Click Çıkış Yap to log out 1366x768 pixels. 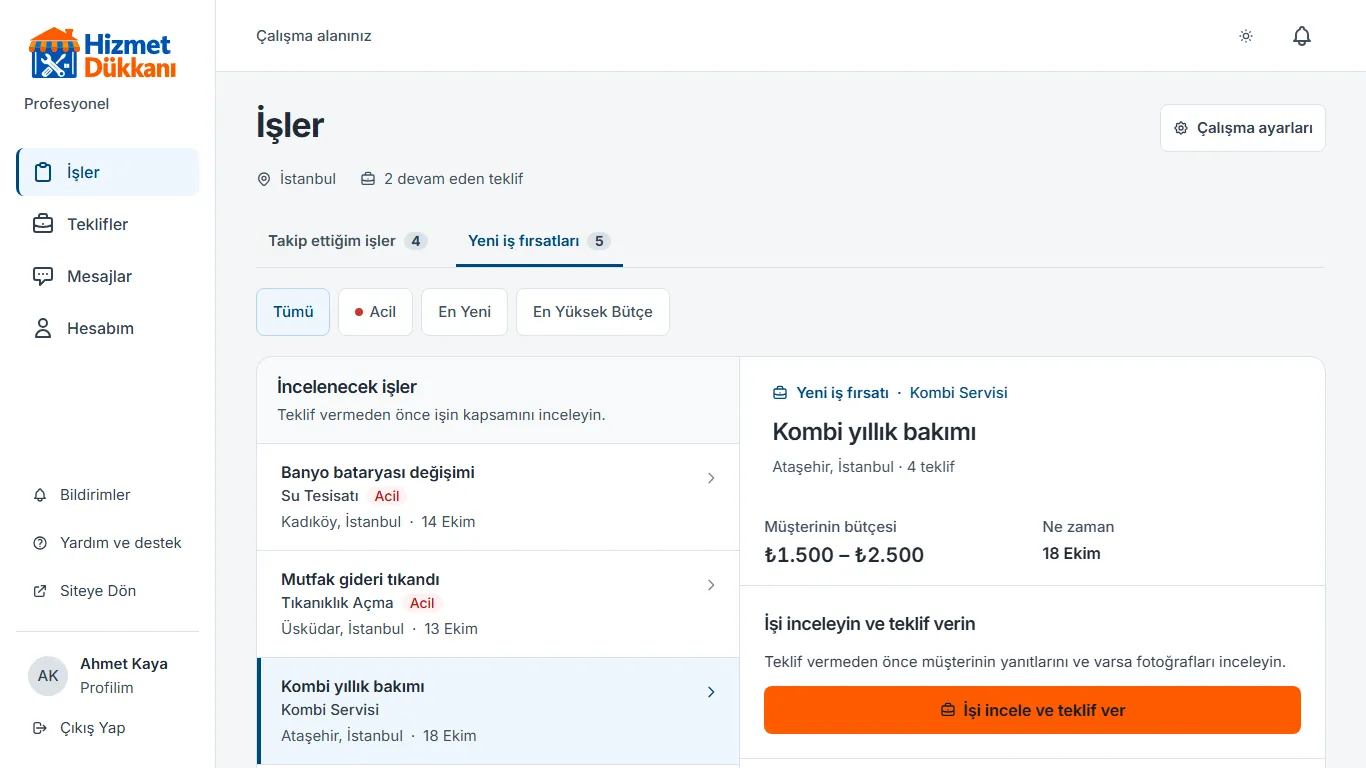(x=108, y=728)
